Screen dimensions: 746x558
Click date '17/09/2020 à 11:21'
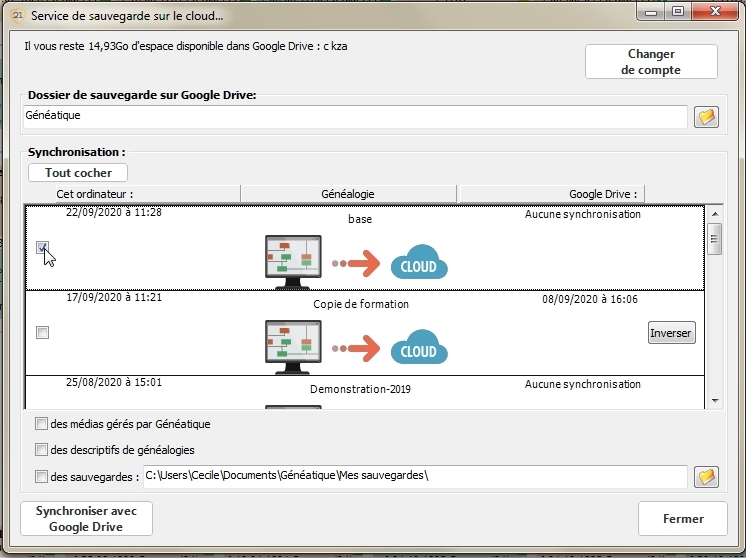114,297
